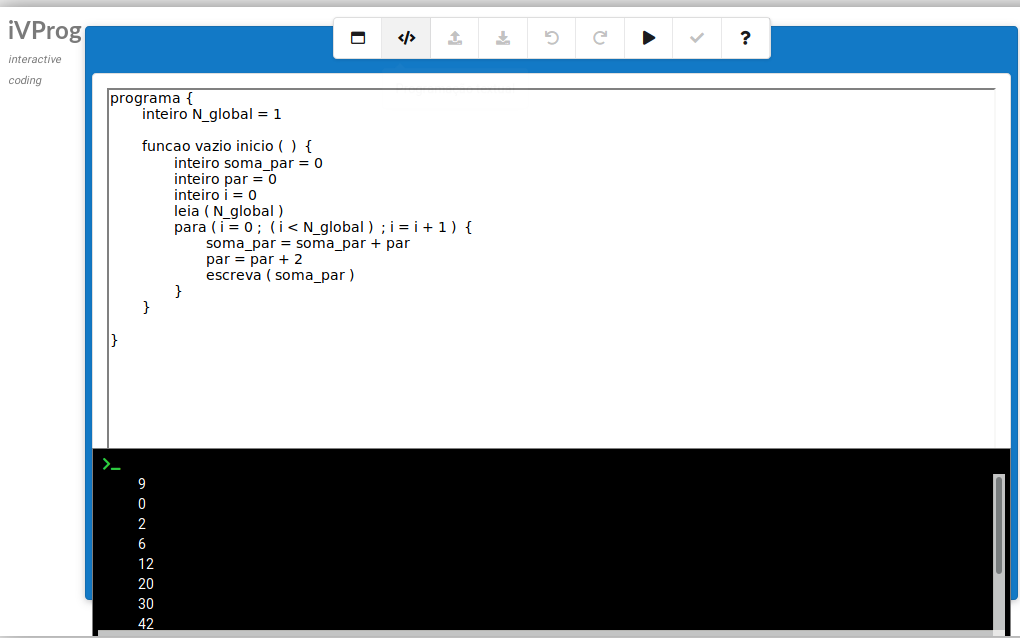1020x638 pixels.
Task: Select the textual code view icon
Action: coord(406,38)
